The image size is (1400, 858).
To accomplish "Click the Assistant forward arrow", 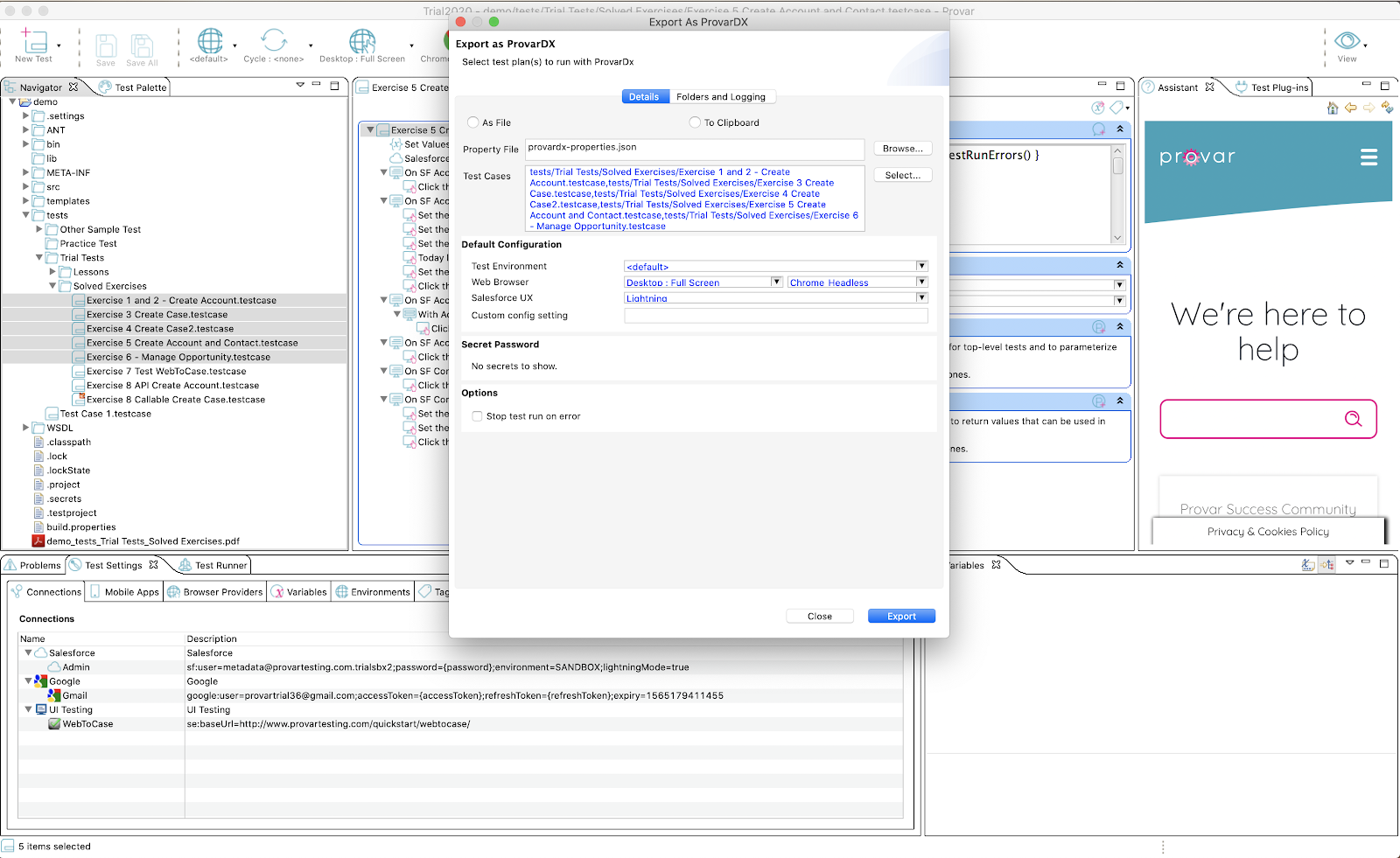I will [1368, 108].
